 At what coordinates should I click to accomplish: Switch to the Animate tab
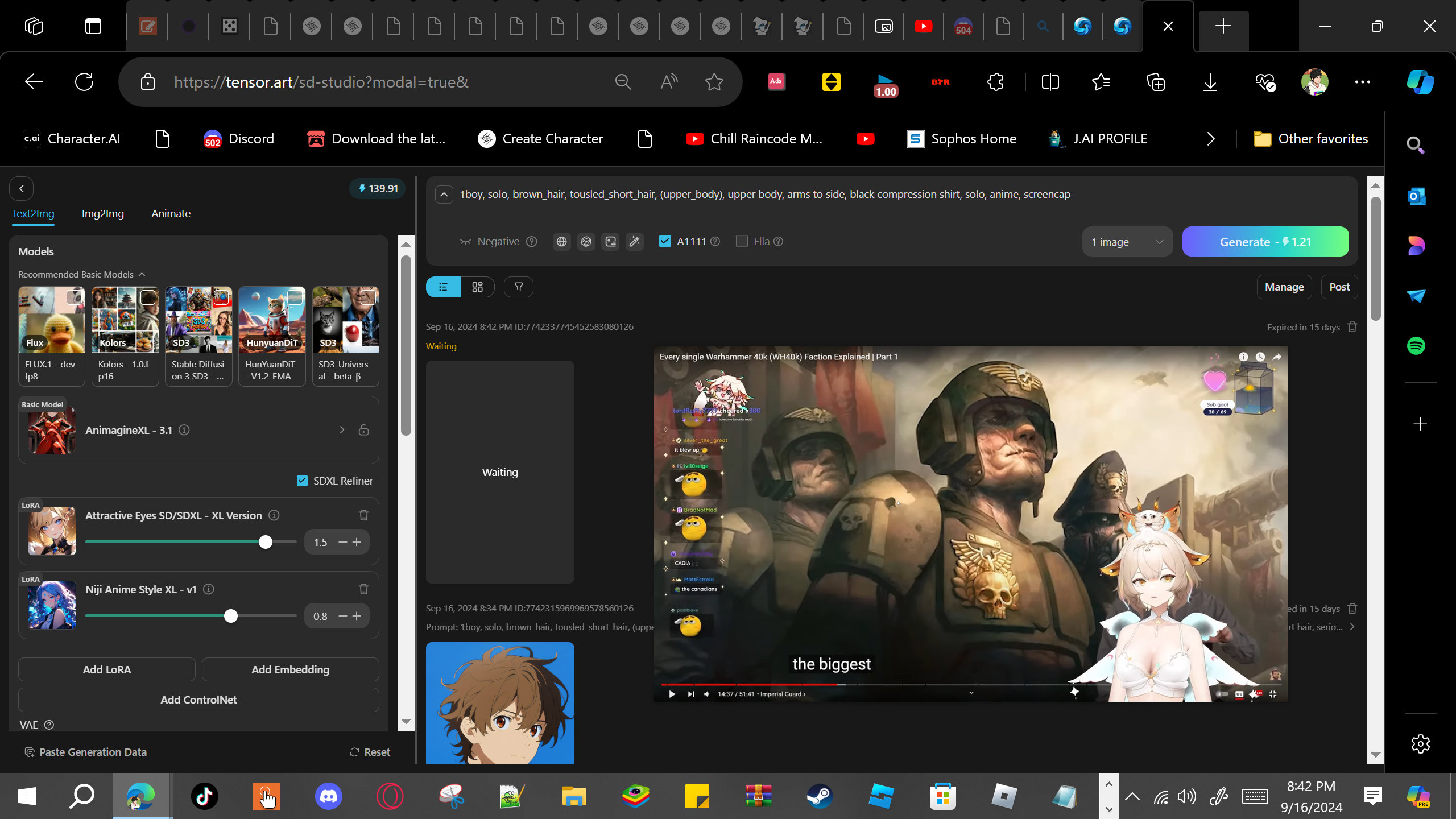click(171, 214)
